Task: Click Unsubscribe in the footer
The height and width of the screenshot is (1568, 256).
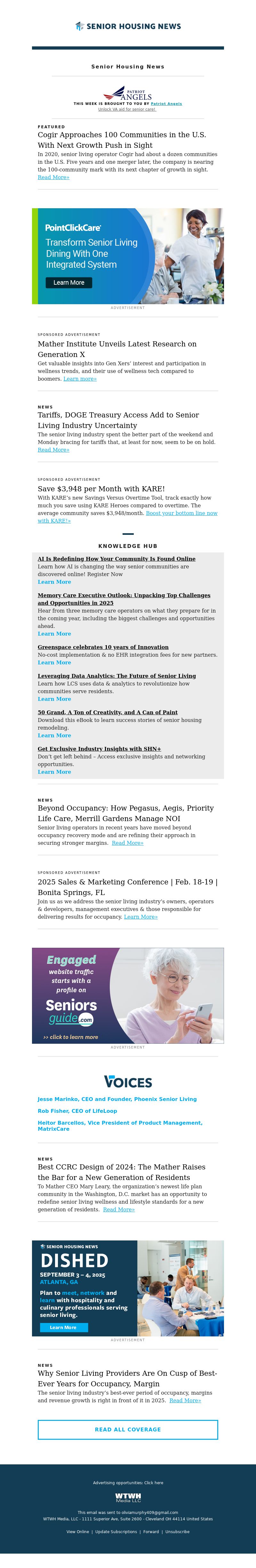Action: [x=177, y=1532]
